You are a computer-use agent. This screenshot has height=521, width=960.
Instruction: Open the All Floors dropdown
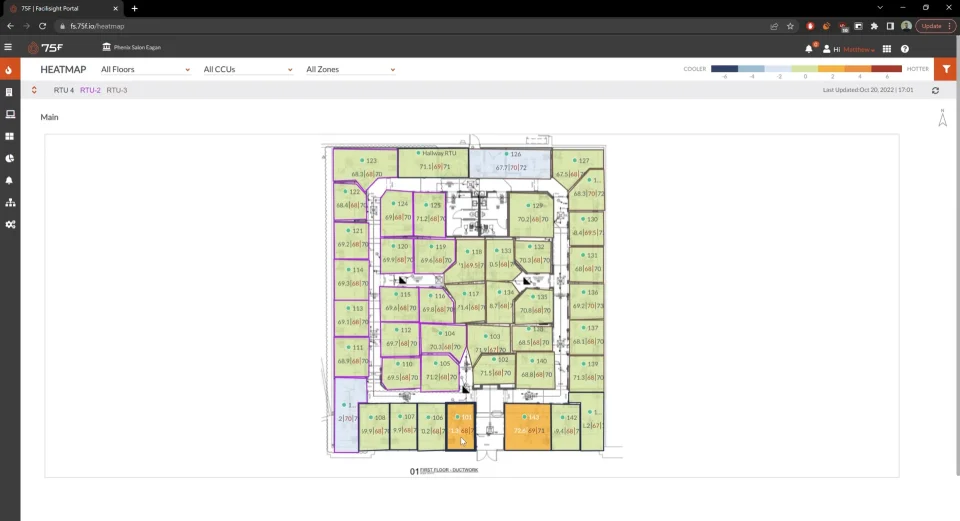[x=145, y=70]
